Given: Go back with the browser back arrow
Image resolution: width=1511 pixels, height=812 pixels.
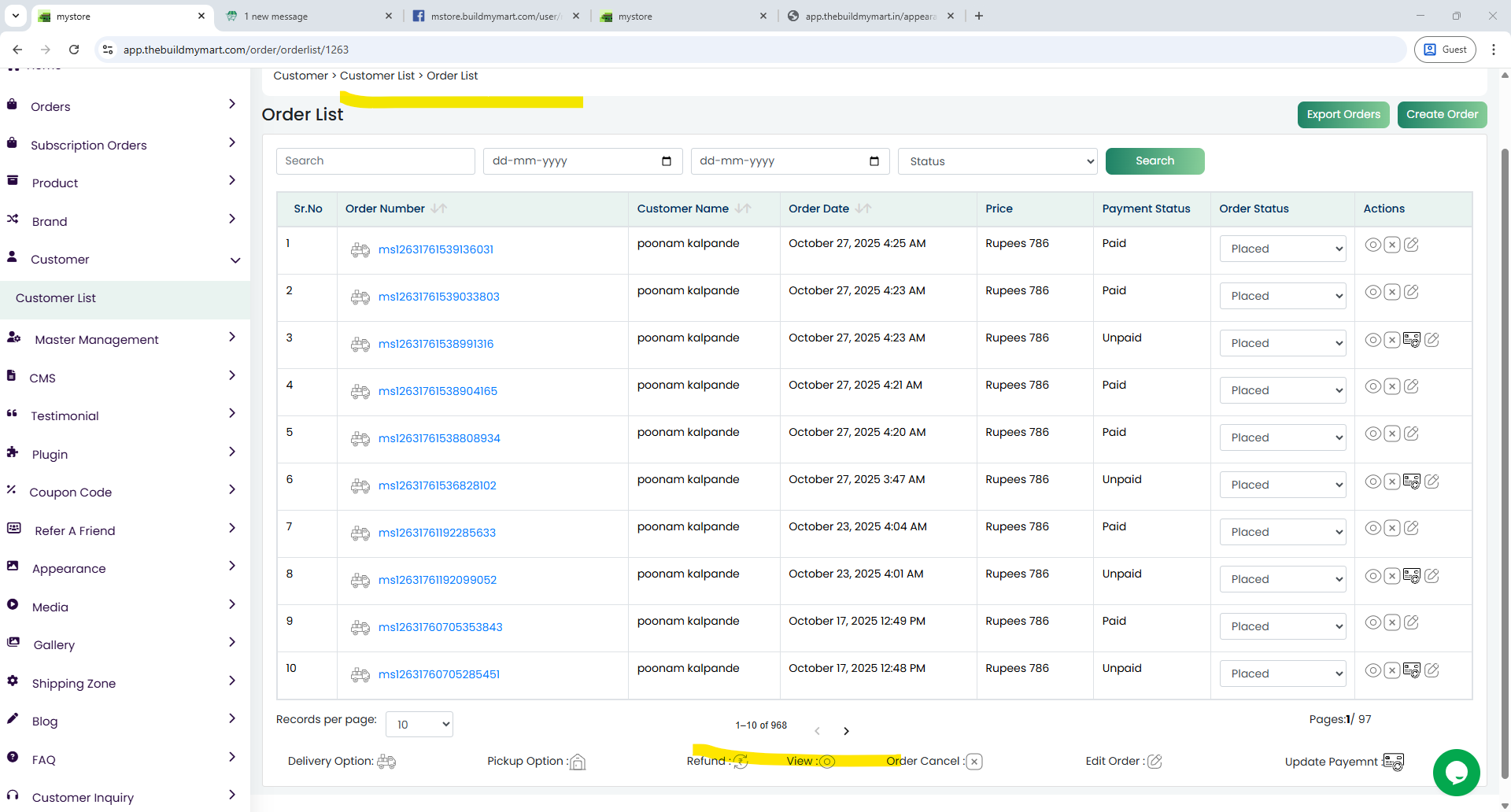Looking at the screenshot, I should 17,50.
